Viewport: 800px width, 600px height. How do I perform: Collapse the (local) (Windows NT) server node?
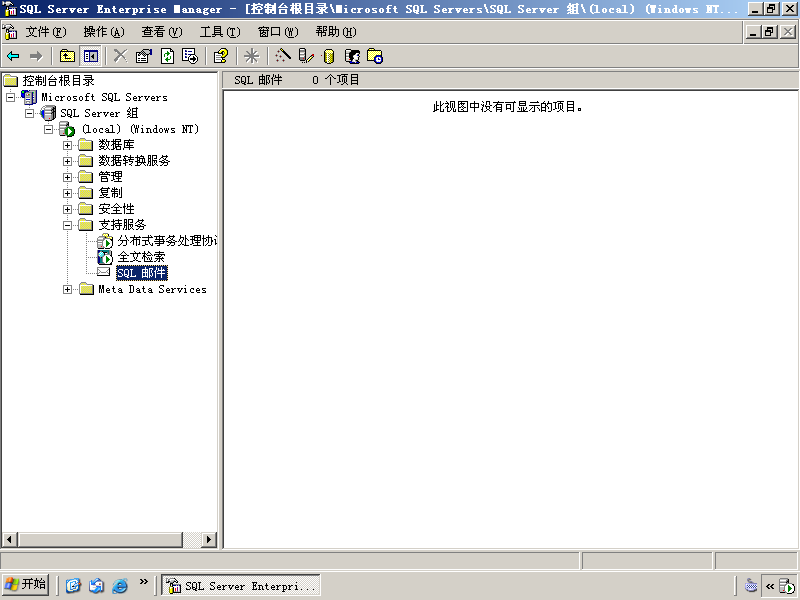coord(48,129)
